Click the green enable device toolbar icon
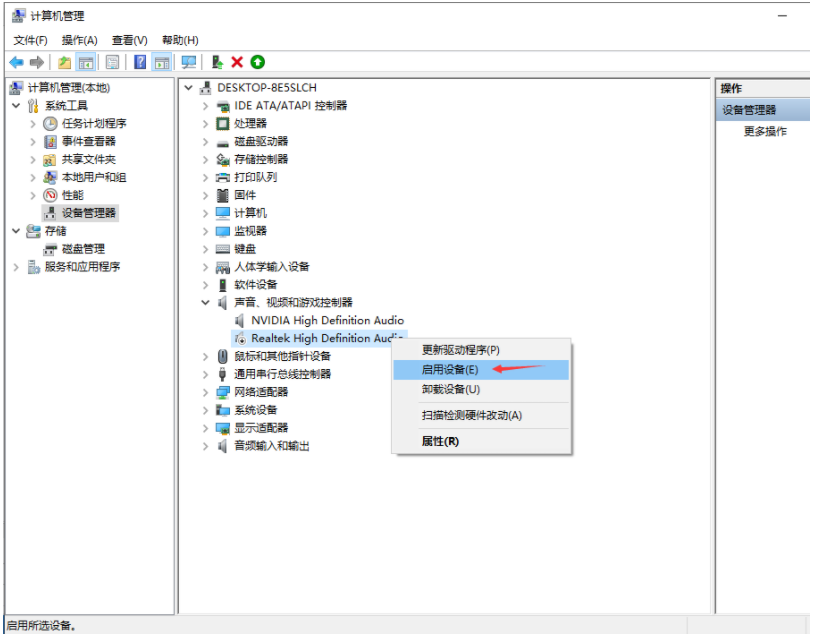 point(257,62)
